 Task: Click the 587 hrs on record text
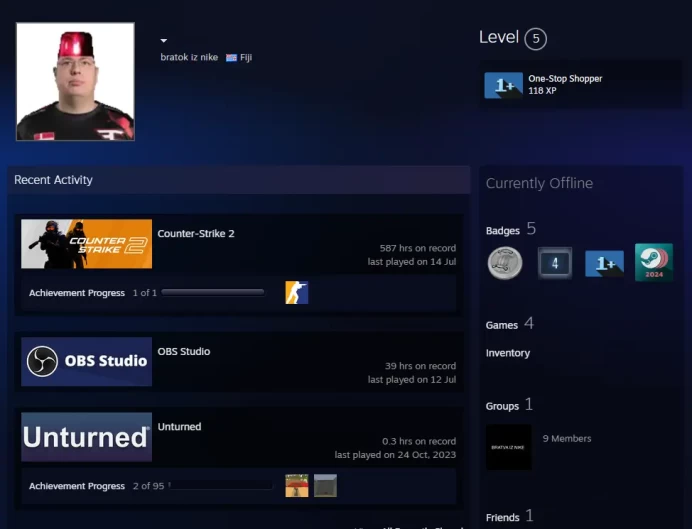coord(417,248)
